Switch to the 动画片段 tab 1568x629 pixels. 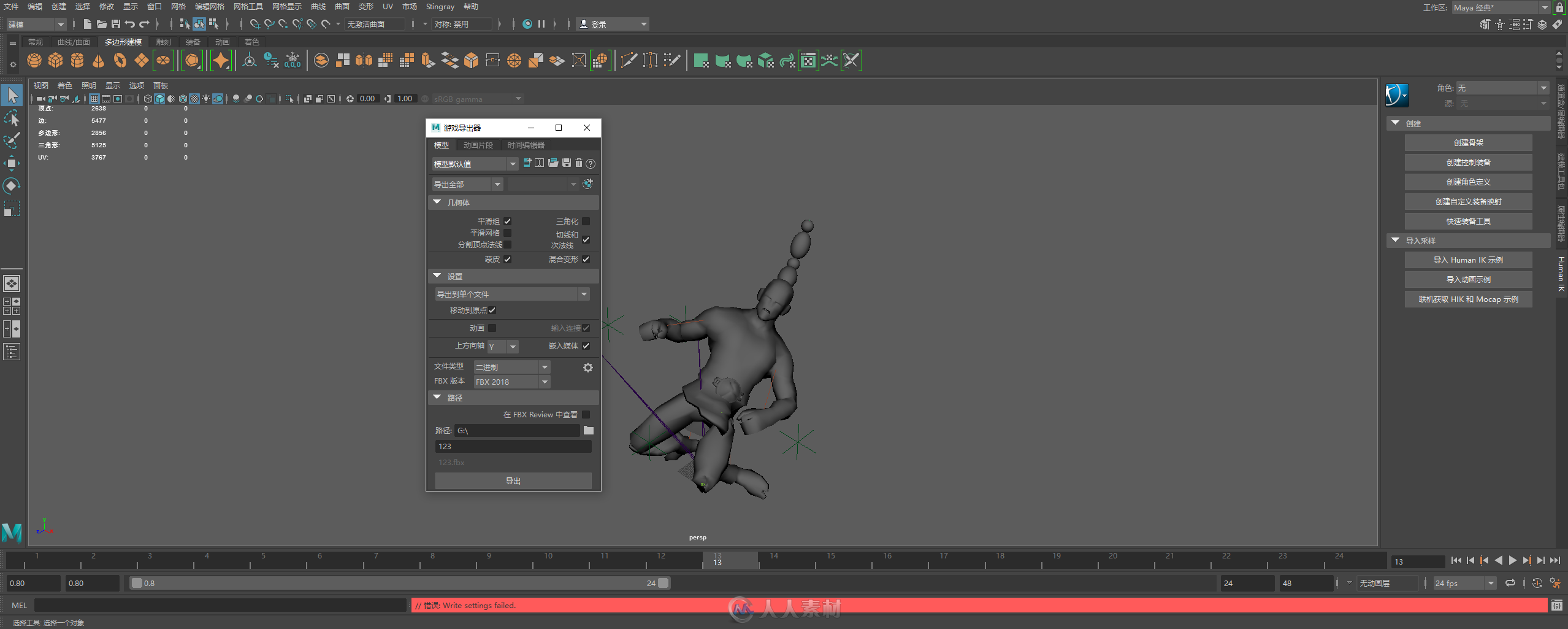478,145
